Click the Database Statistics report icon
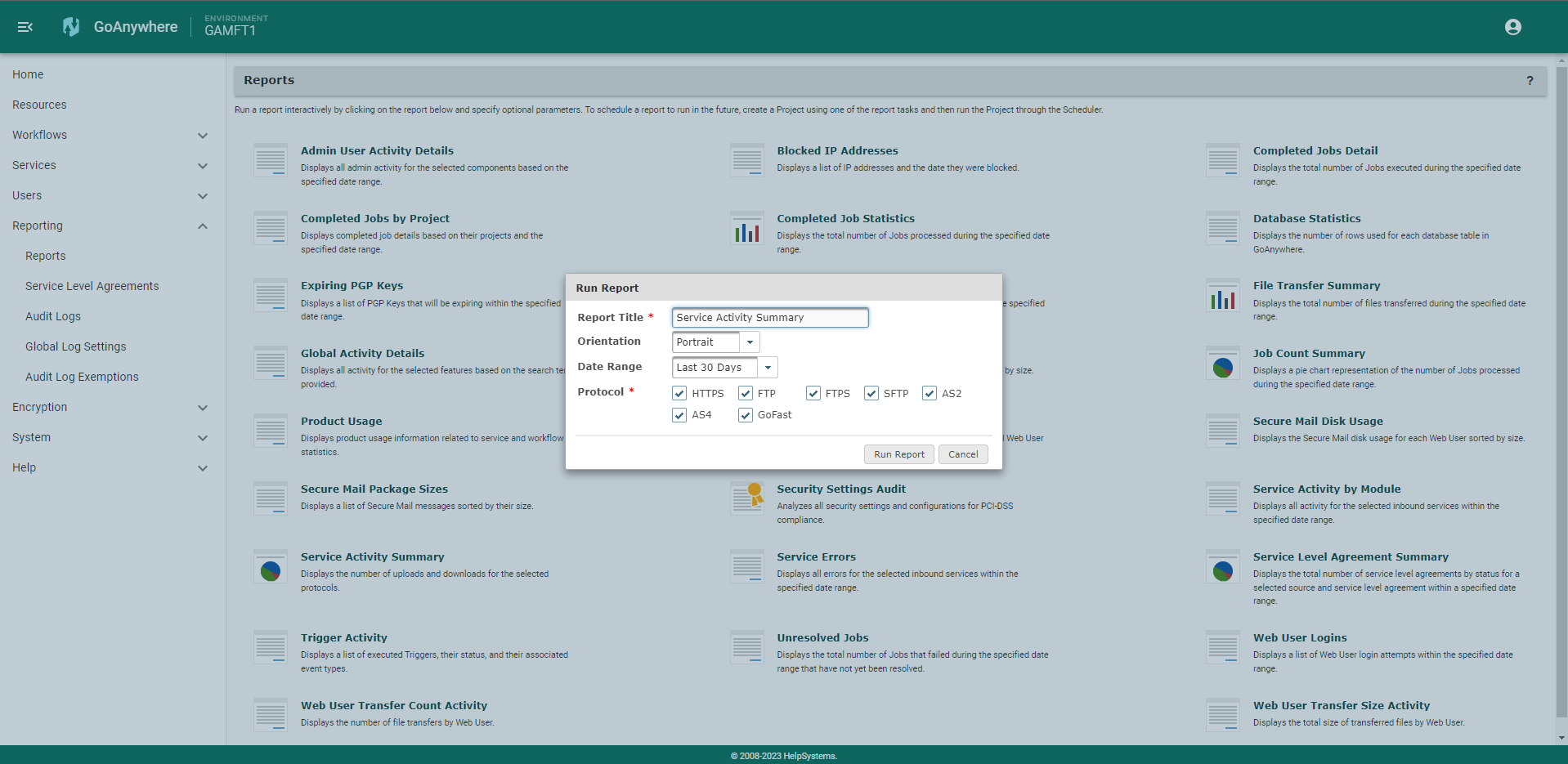 pyautogui.click(x=1223, y=228)
